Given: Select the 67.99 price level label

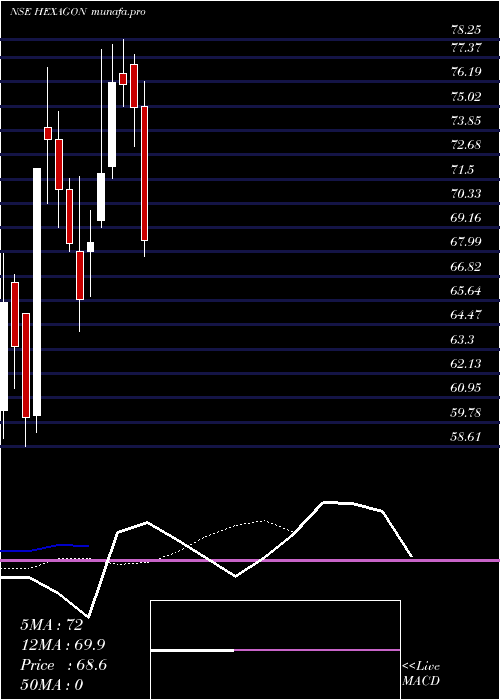Looking at the screenshot, I should pyautogui.click(x=466, y=242).
